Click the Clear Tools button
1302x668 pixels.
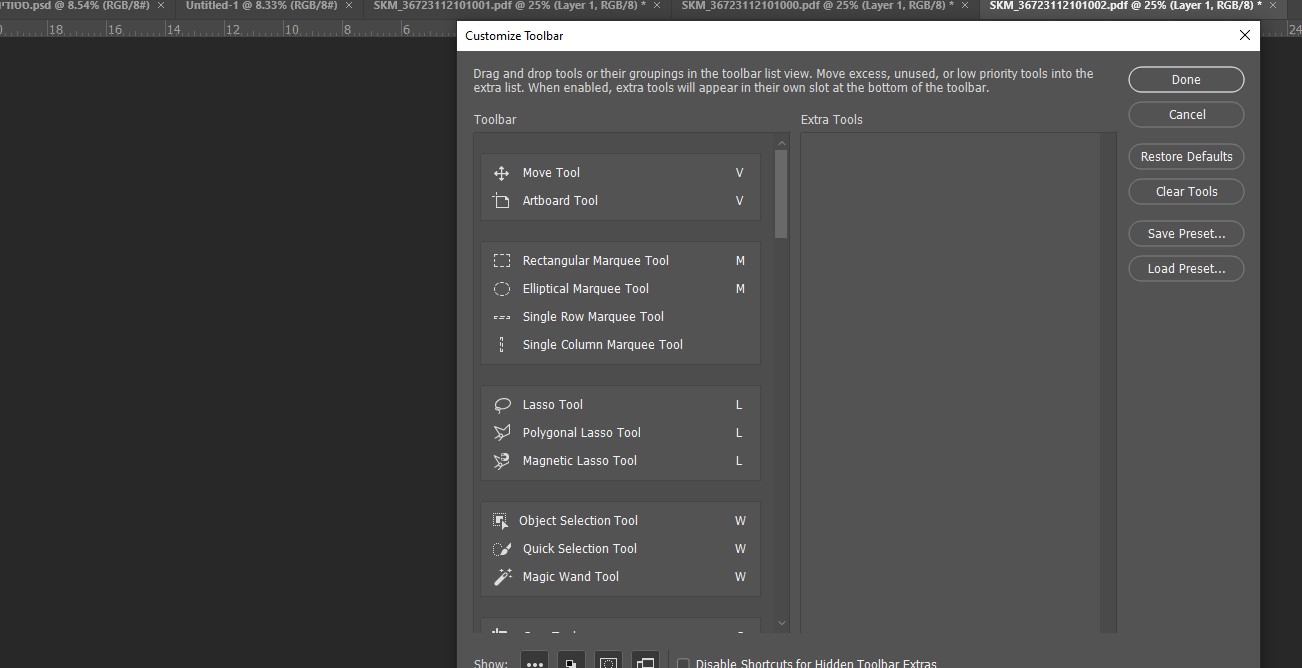pyautogui.click(x=1186, y=192)
